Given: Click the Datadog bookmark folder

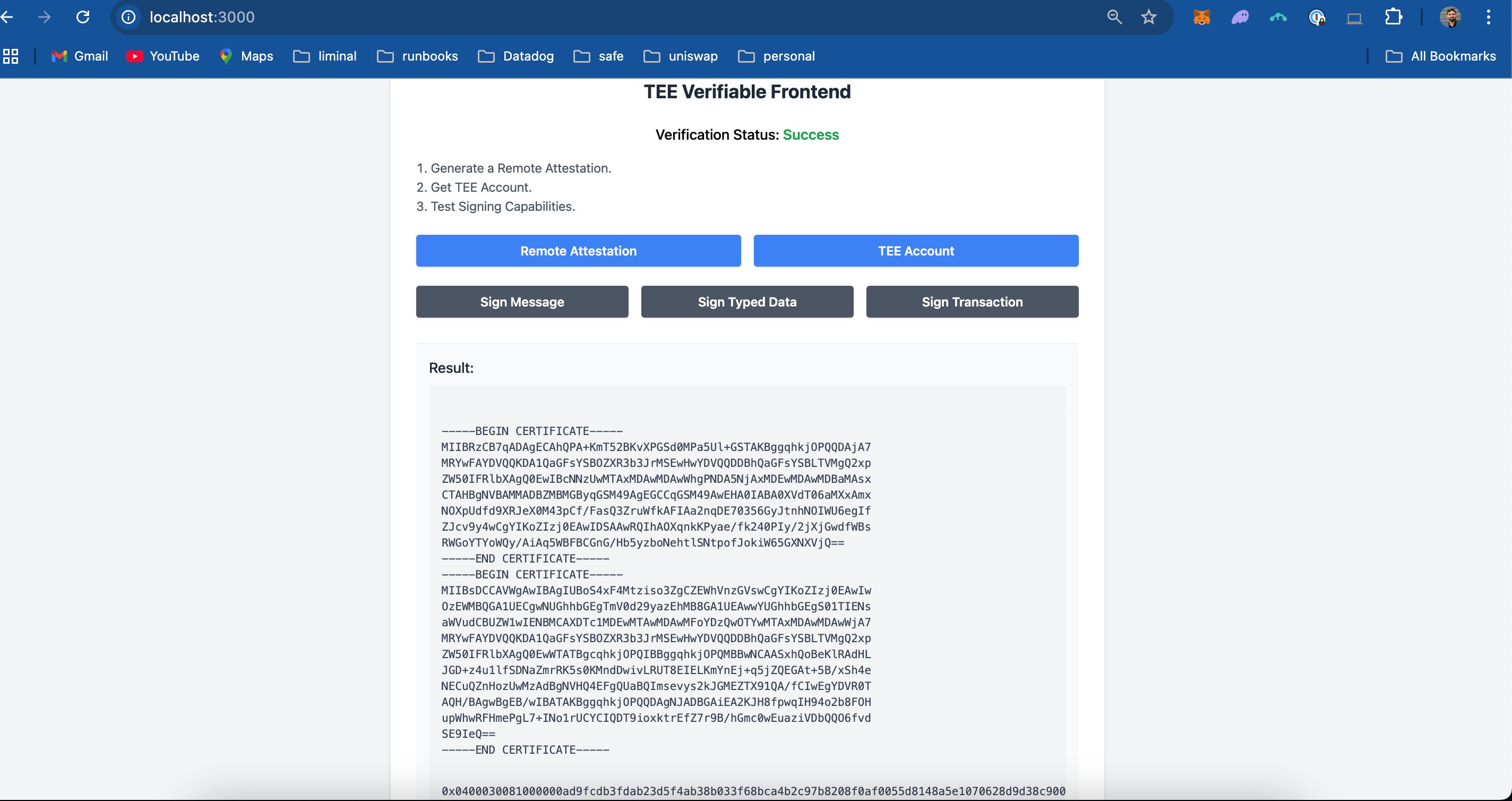Looking at the screenshot, I should coord(516,56).
